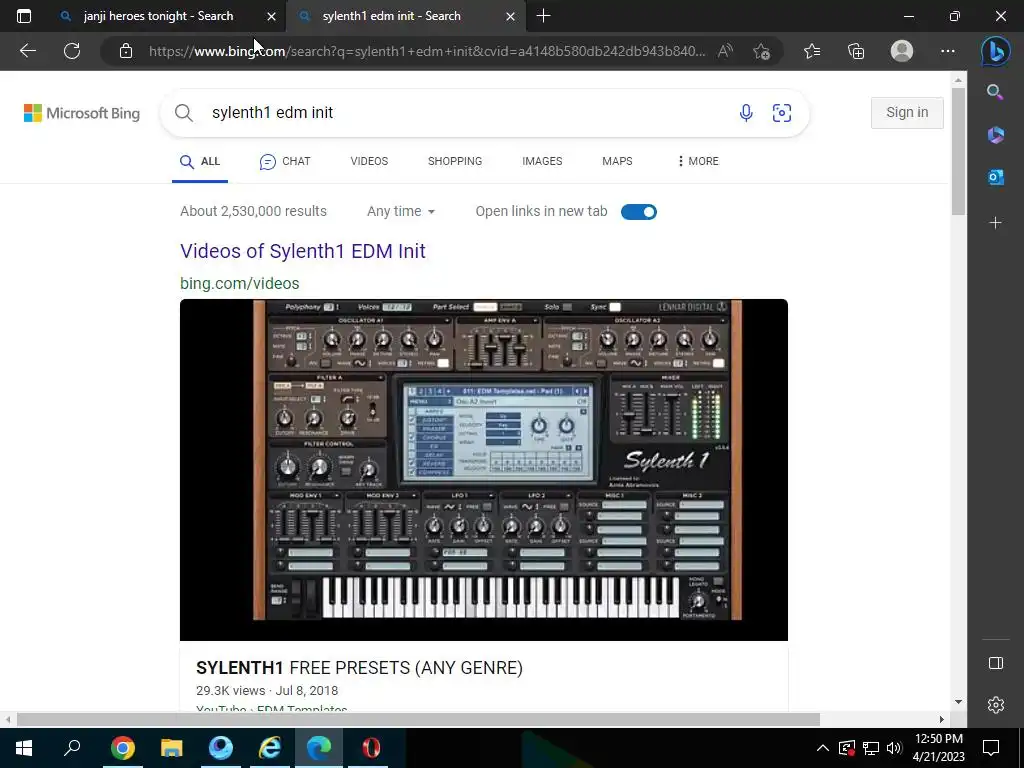This screenshot has width=1024, height=768.
Task: Search using voice microphone icon
Action: [746, 113]
